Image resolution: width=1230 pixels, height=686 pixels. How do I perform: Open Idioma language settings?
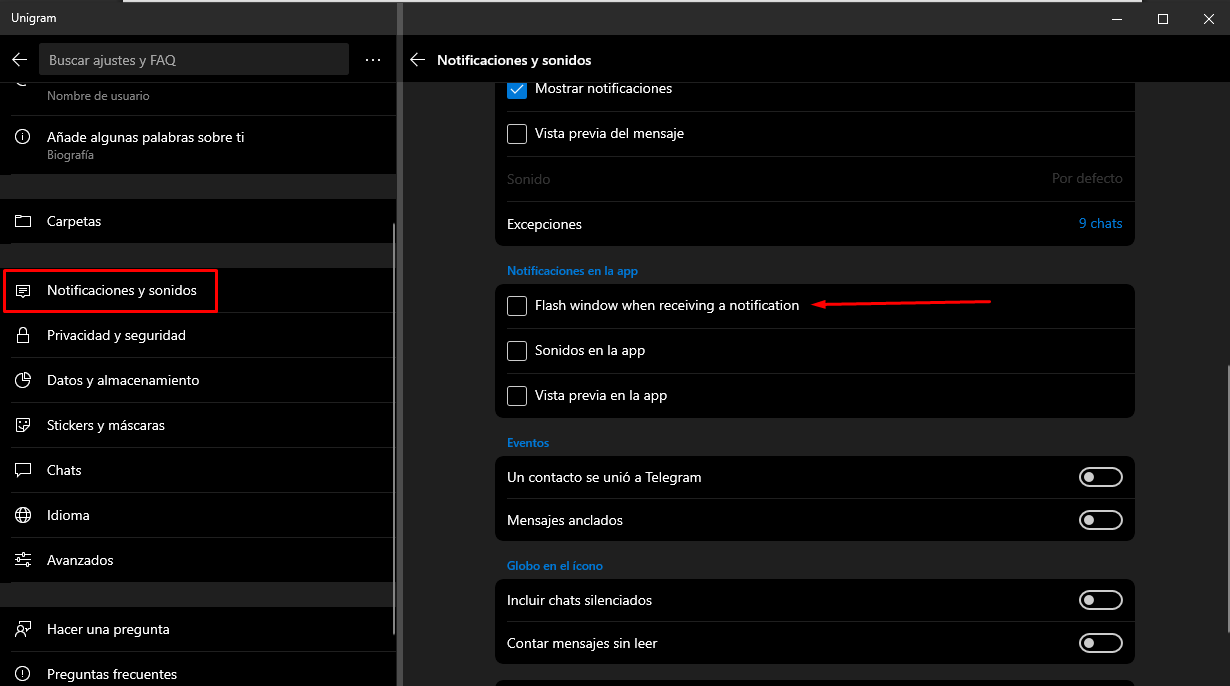pyautogui.click(x=198, y=516)
